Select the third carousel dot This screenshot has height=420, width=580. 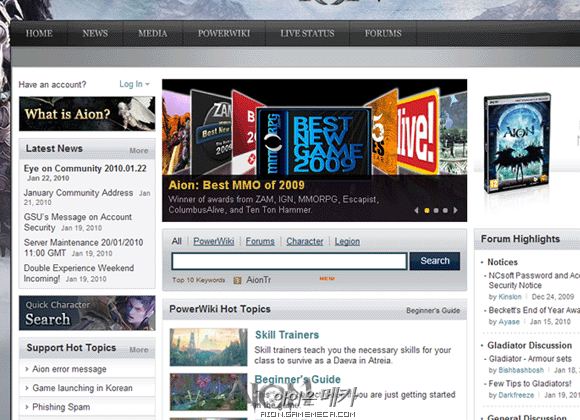tap(445, 210)
